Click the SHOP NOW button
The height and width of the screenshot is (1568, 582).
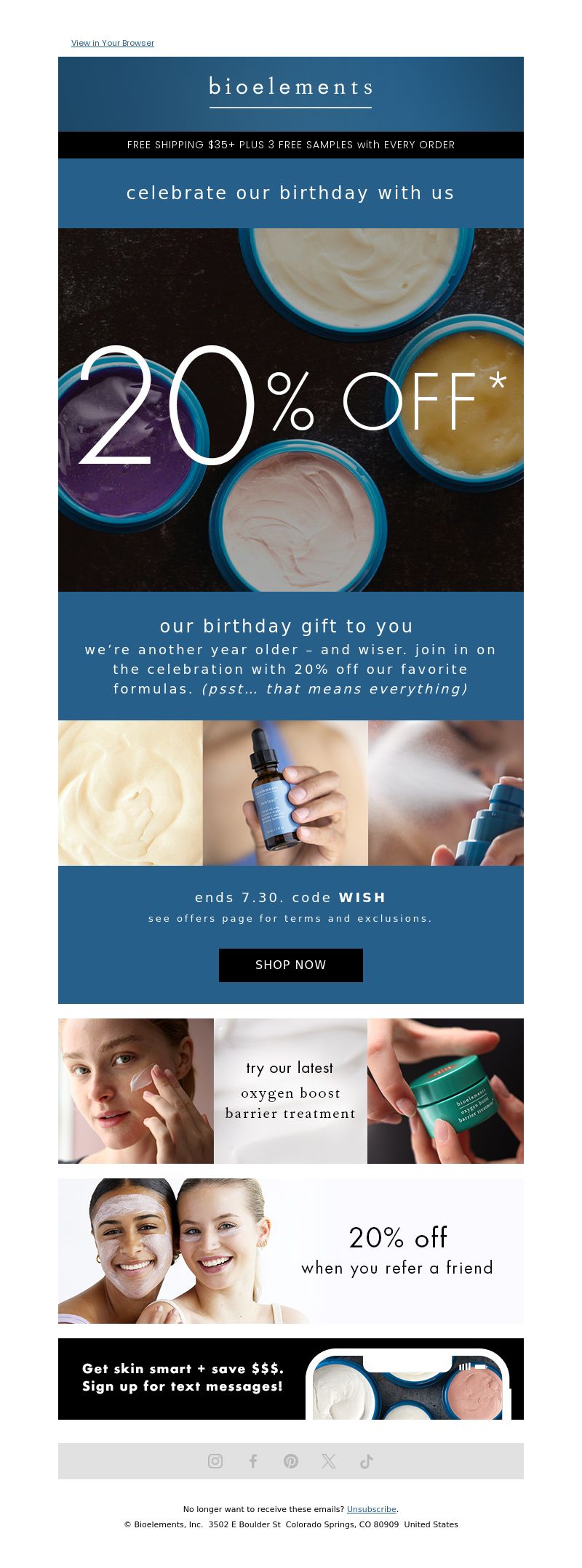(291, 965)
